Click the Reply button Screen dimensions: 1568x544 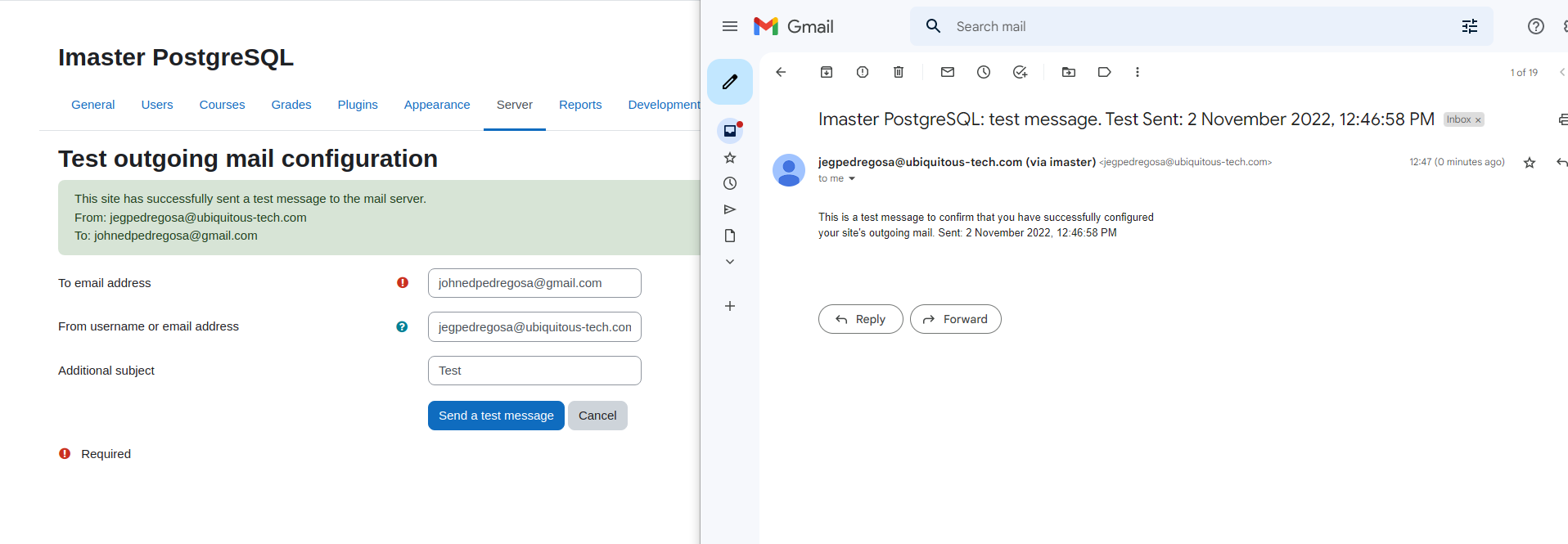[x=861, y=319]
